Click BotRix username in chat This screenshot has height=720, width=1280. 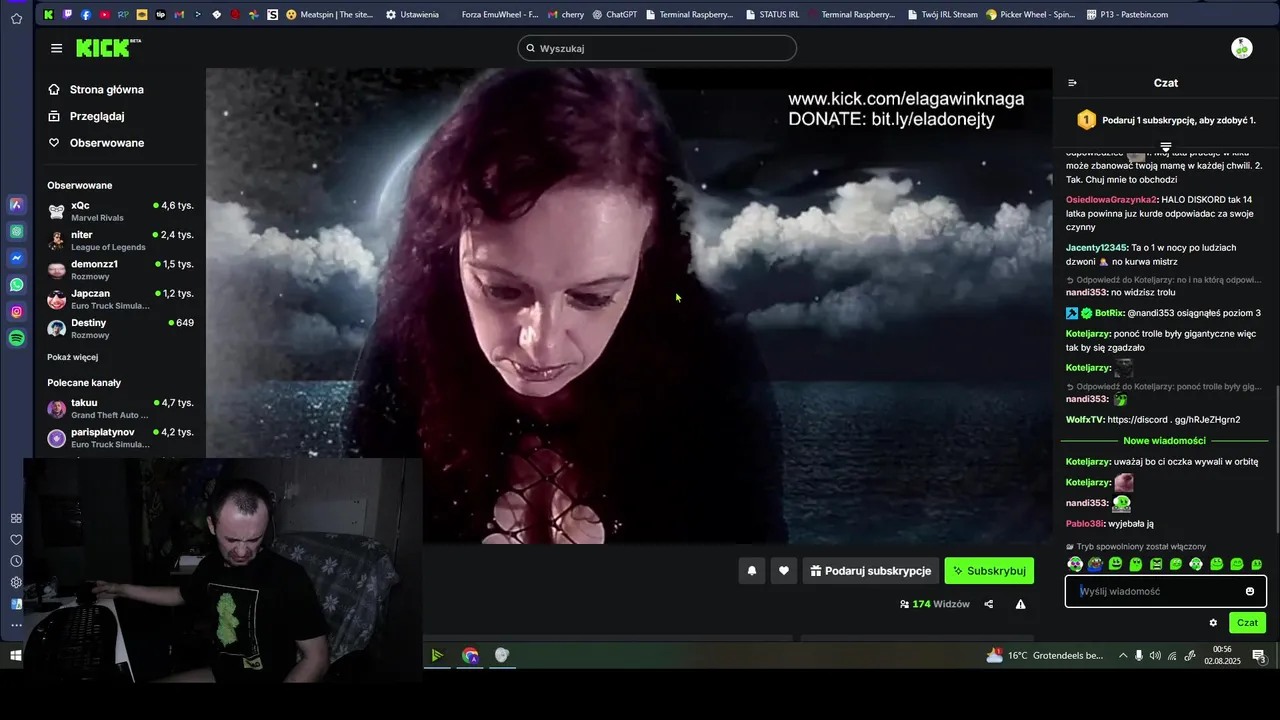click(x=1109, y=313)
